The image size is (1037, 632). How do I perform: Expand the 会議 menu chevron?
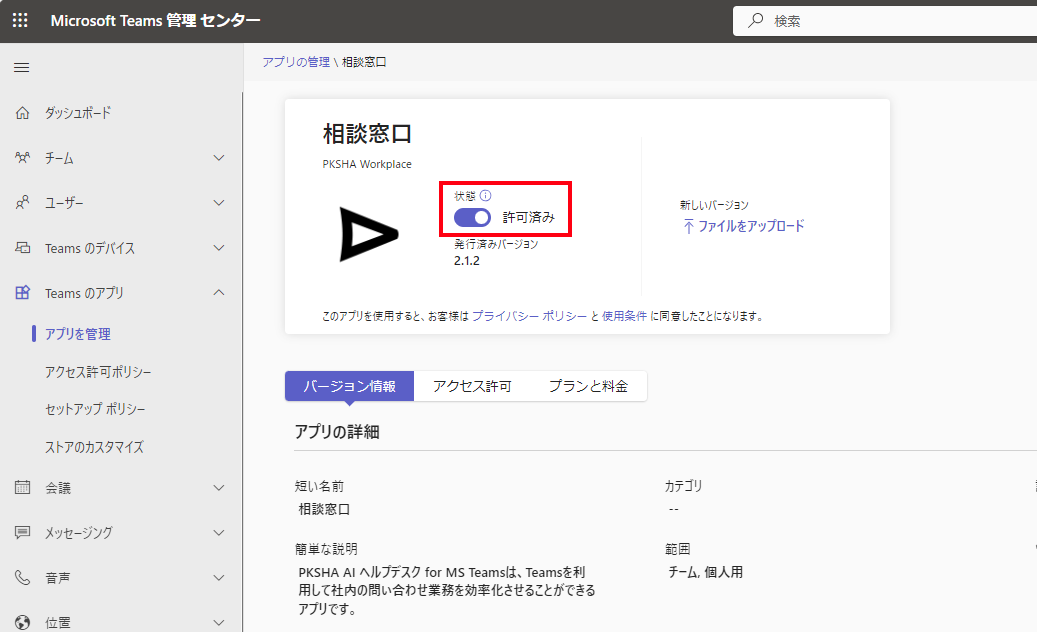point(219,488)
